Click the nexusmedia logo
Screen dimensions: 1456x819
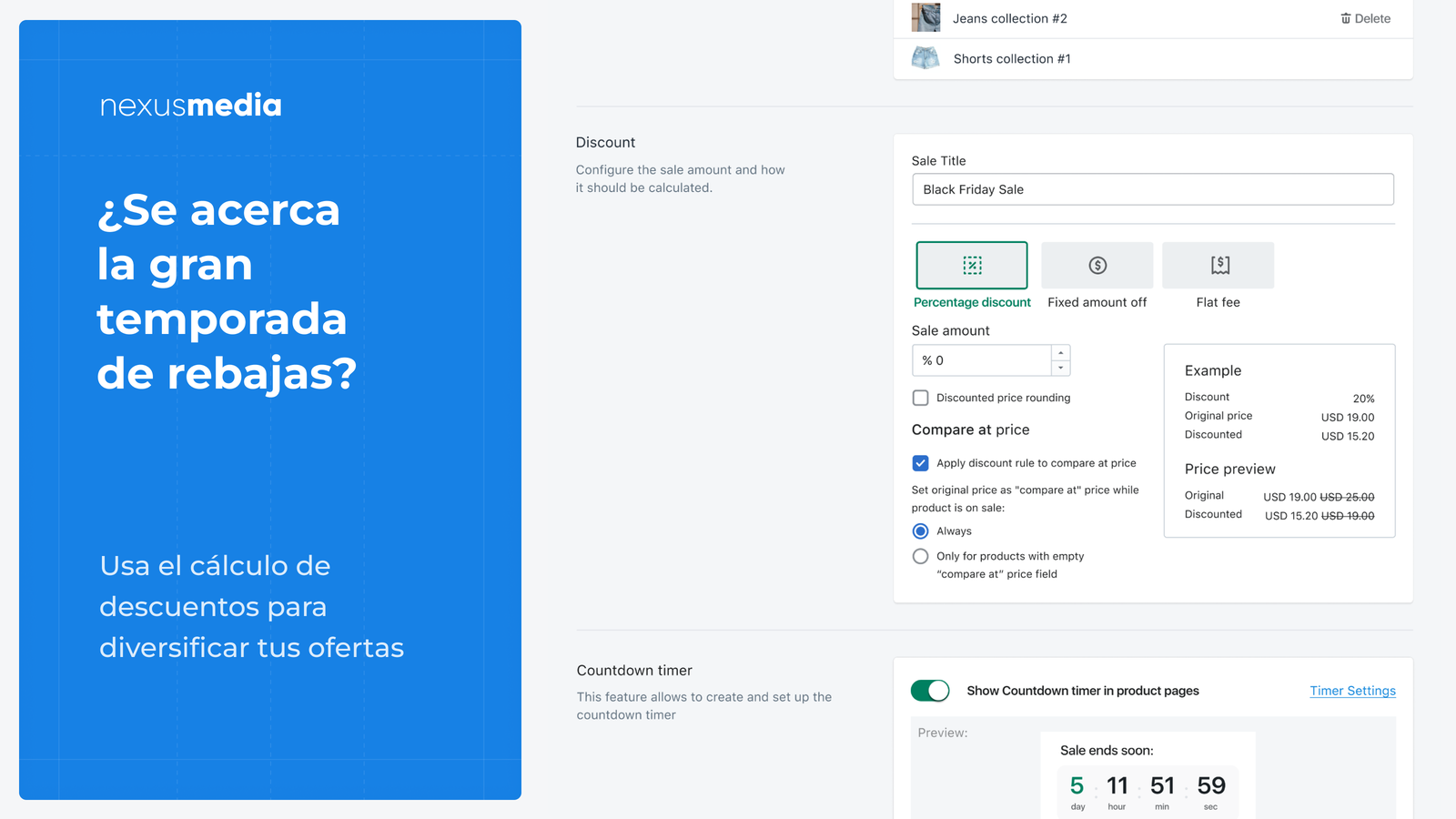click(x=191, y=106)
